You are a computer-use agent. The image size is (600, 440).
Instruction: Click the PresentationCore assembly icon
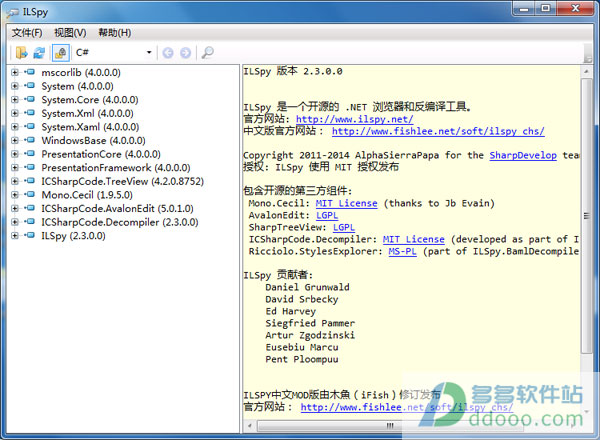pyautogui.click(x=29, y=154)
